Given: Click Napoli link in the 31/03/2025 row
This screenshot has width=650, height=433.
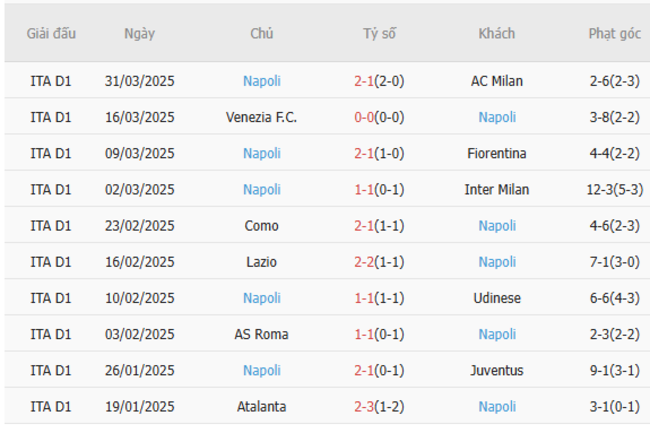Looking at the screenshot, I should 262,81.
